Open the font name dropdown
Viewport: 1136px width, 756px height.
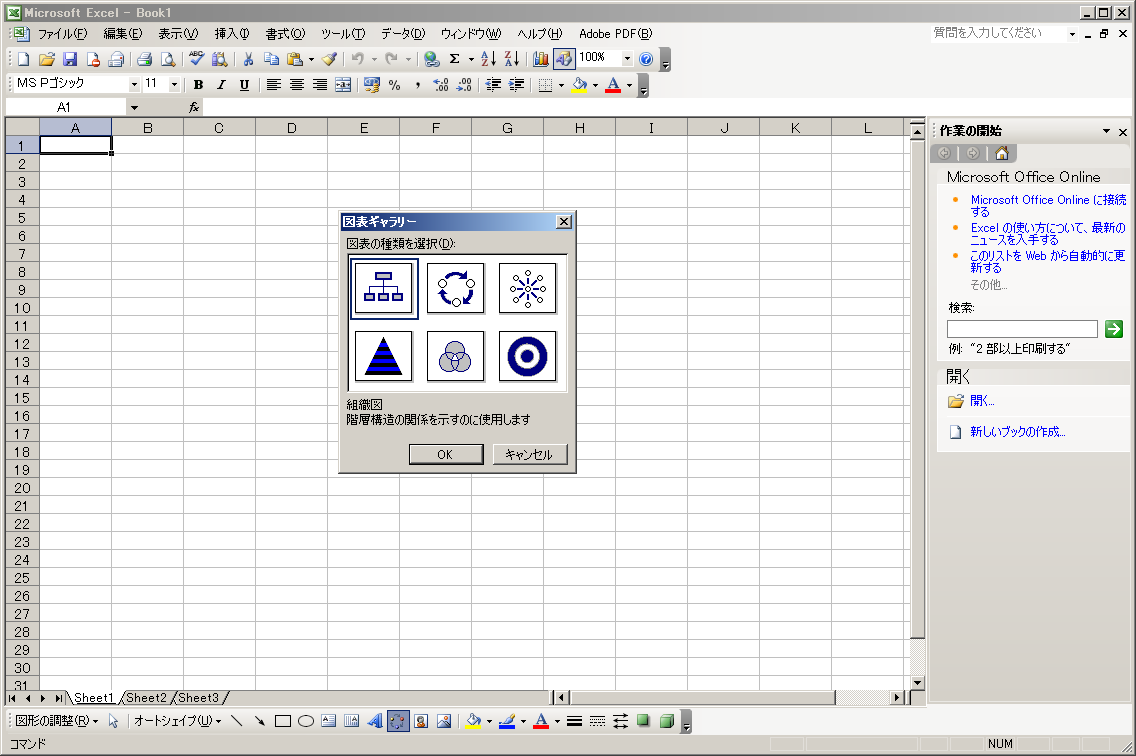pyautogui.click(x=134, y=85)
